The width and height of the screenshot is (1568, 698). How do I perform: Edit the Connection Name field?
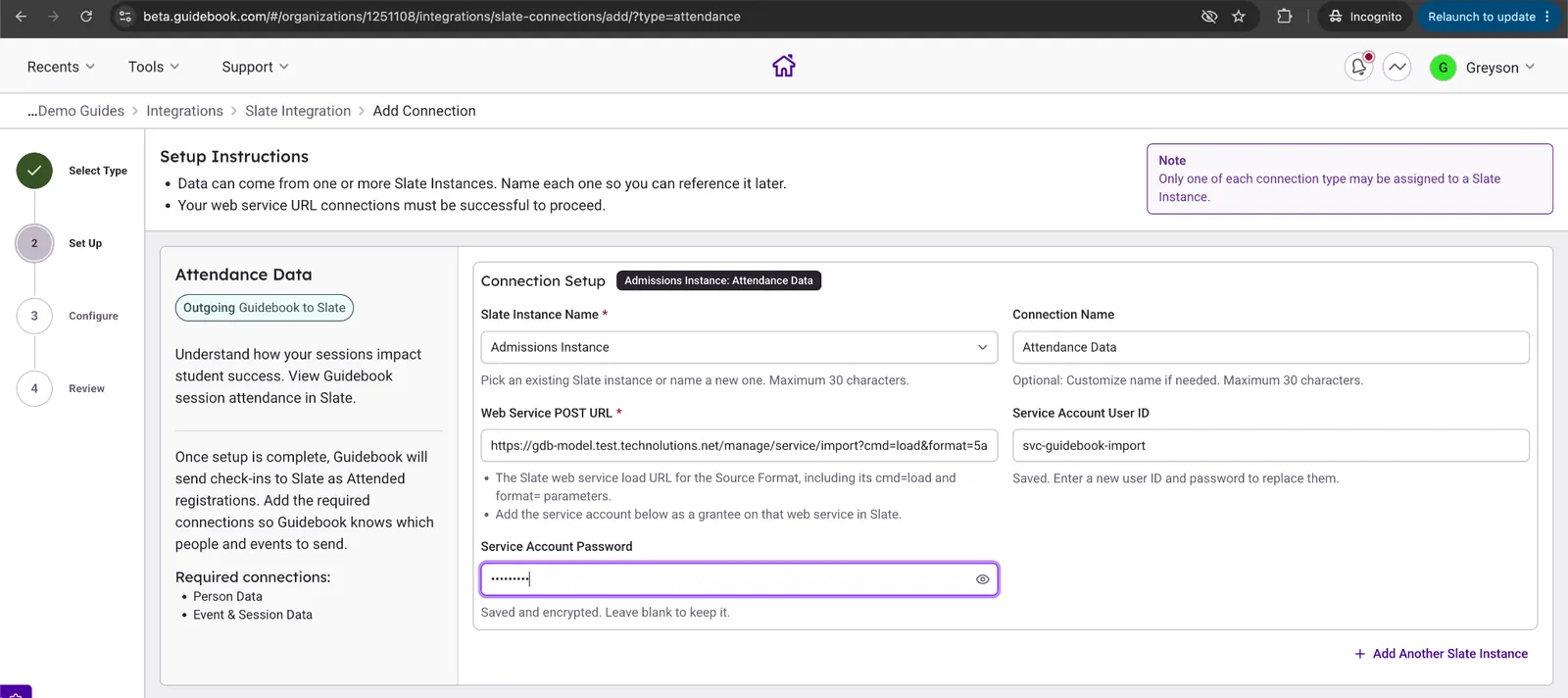click(x=1270, y=347)
